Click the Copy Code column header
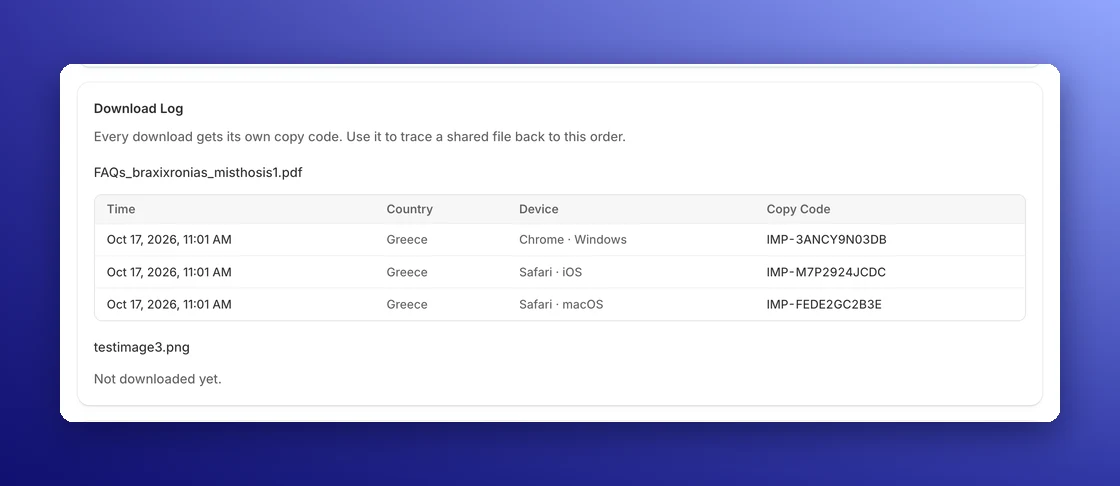Viewport: 1120px width, 486px height. click(798, 209)
